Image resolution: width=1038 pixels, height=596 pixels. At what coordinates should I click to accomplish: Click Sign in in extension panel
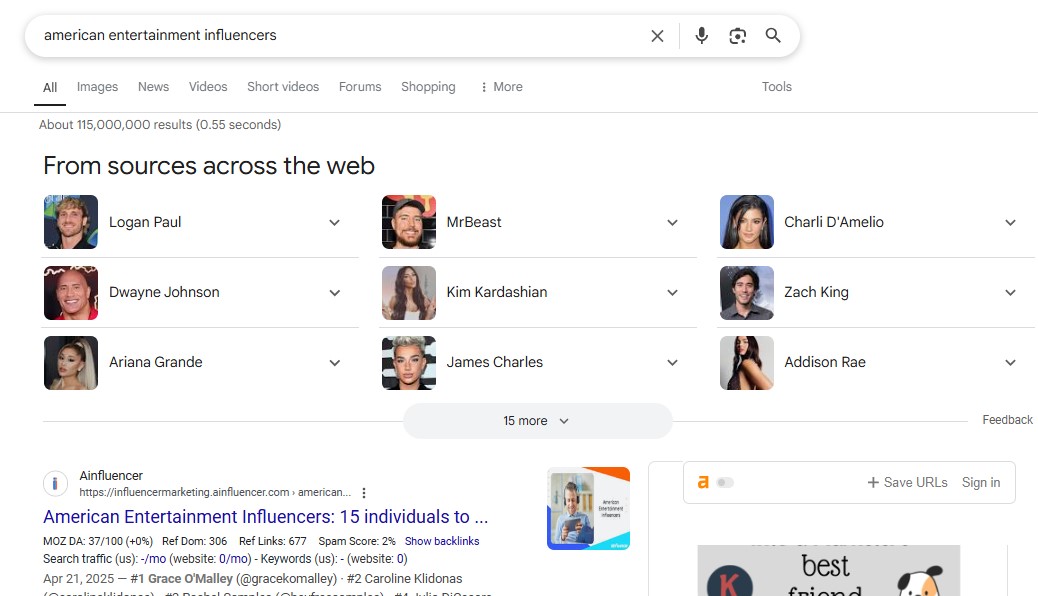pyautogui.click(x=981, y=482)
